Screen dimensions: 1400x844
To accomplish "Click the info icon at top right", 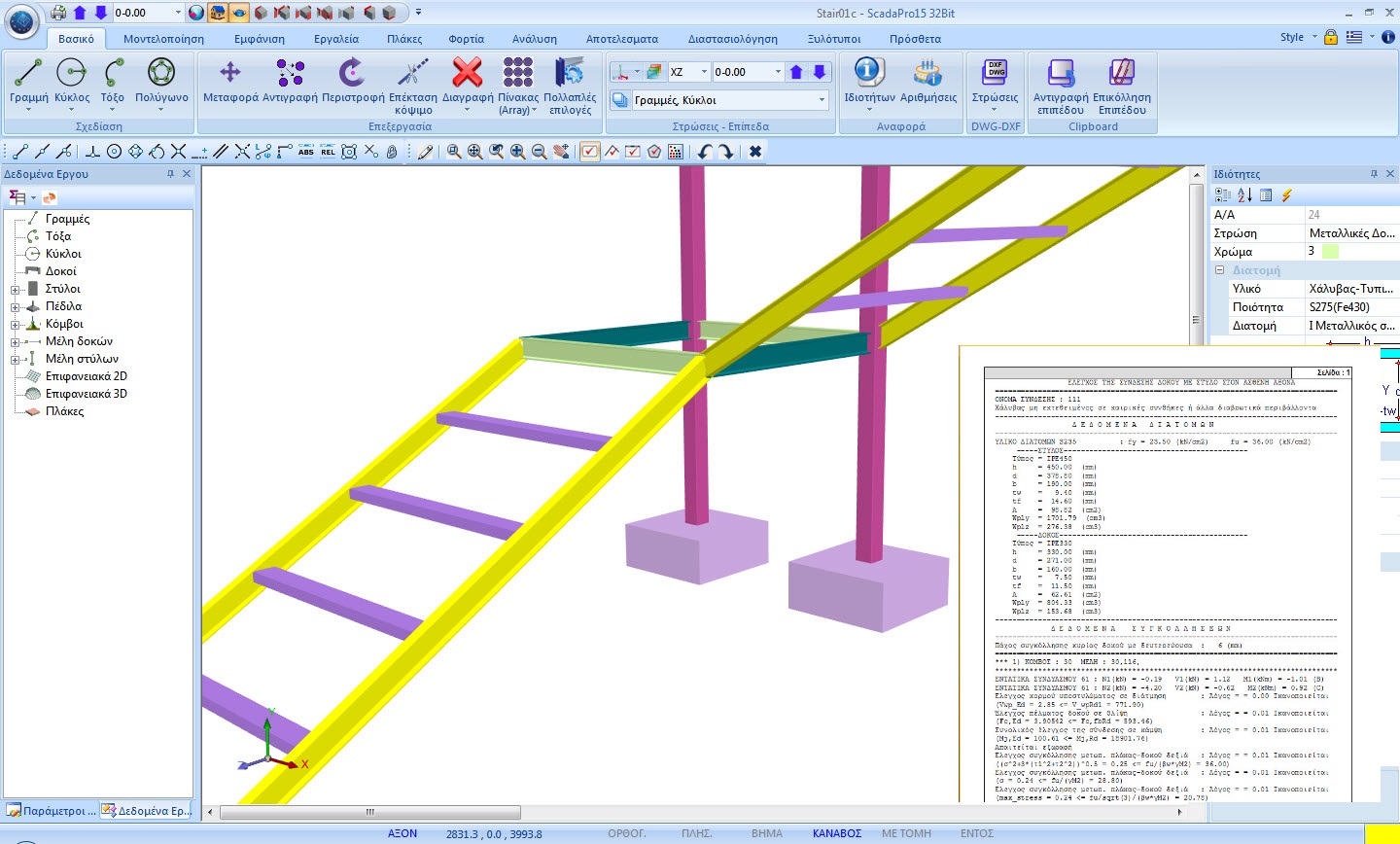I will point(1388,37).
